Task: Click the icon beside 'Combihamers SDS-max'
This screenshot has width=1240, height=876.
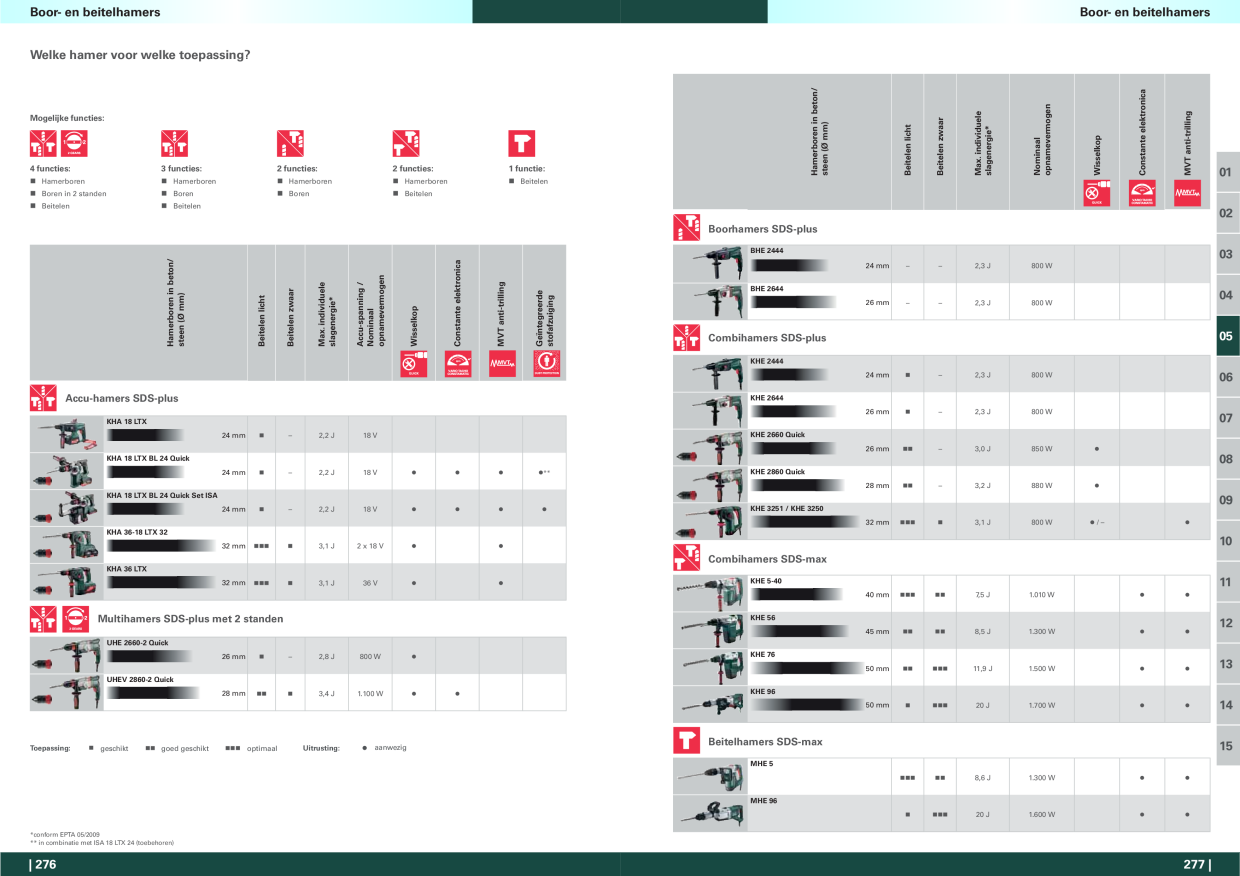Action: pos(686,558)
